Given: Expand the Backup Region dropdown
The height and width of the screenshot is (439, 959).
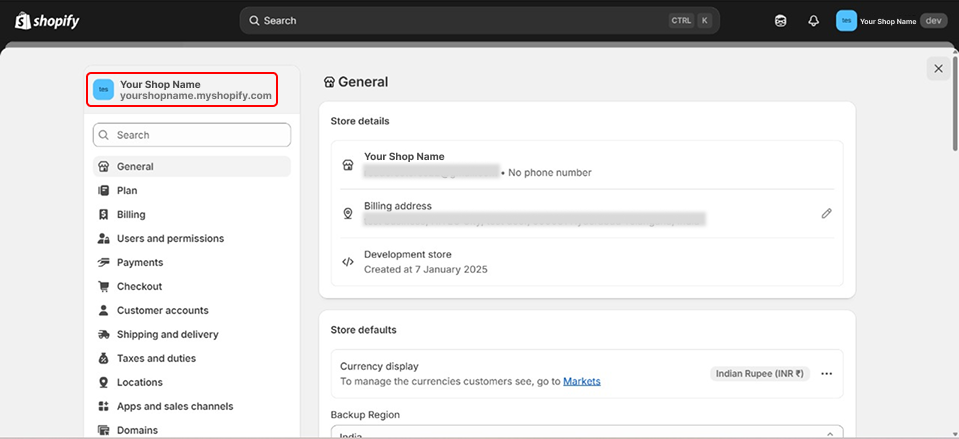Looking at the screenshot, I should [586, 433].
